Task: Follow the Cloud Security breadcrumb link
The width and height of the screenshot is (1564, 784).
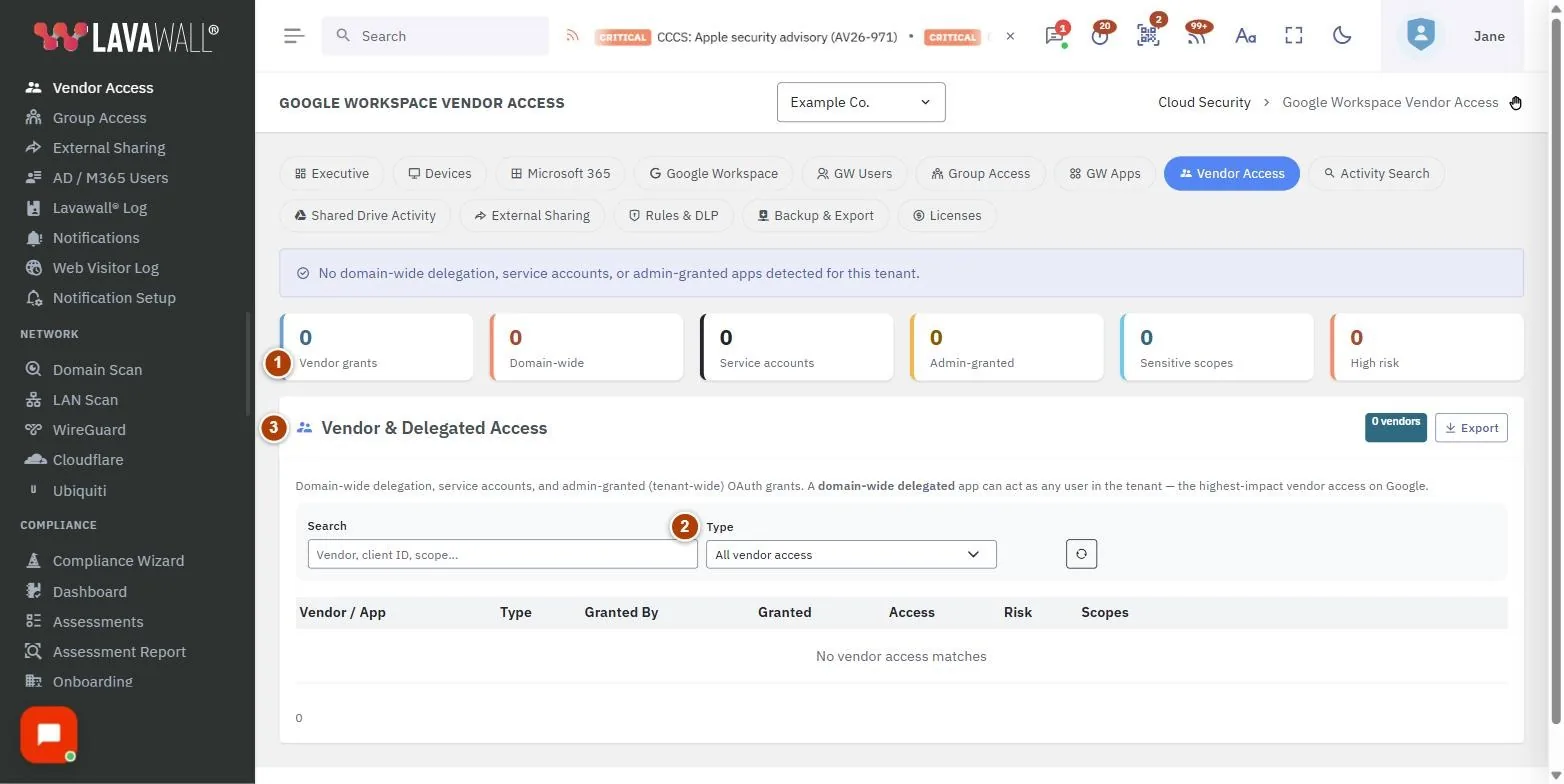Action: click(x=1204, y=102)
